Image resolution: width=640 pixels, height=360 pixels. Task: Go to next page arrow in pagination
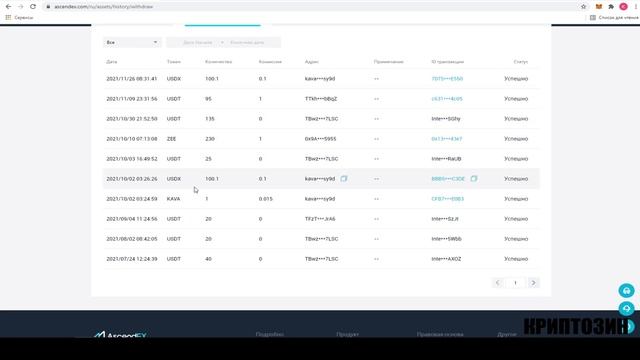pyautogui.click(x=533, y=282)
